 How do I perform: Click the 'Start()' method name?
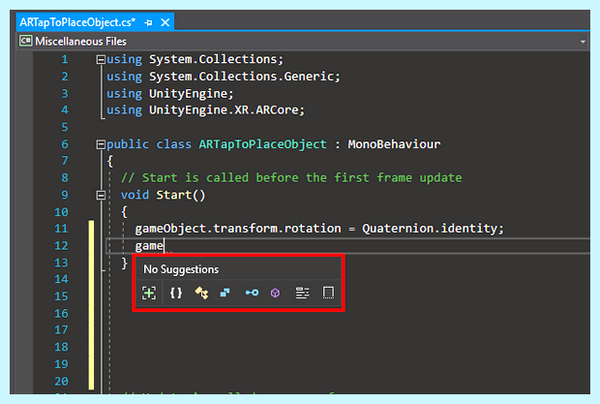click(181, 195)
